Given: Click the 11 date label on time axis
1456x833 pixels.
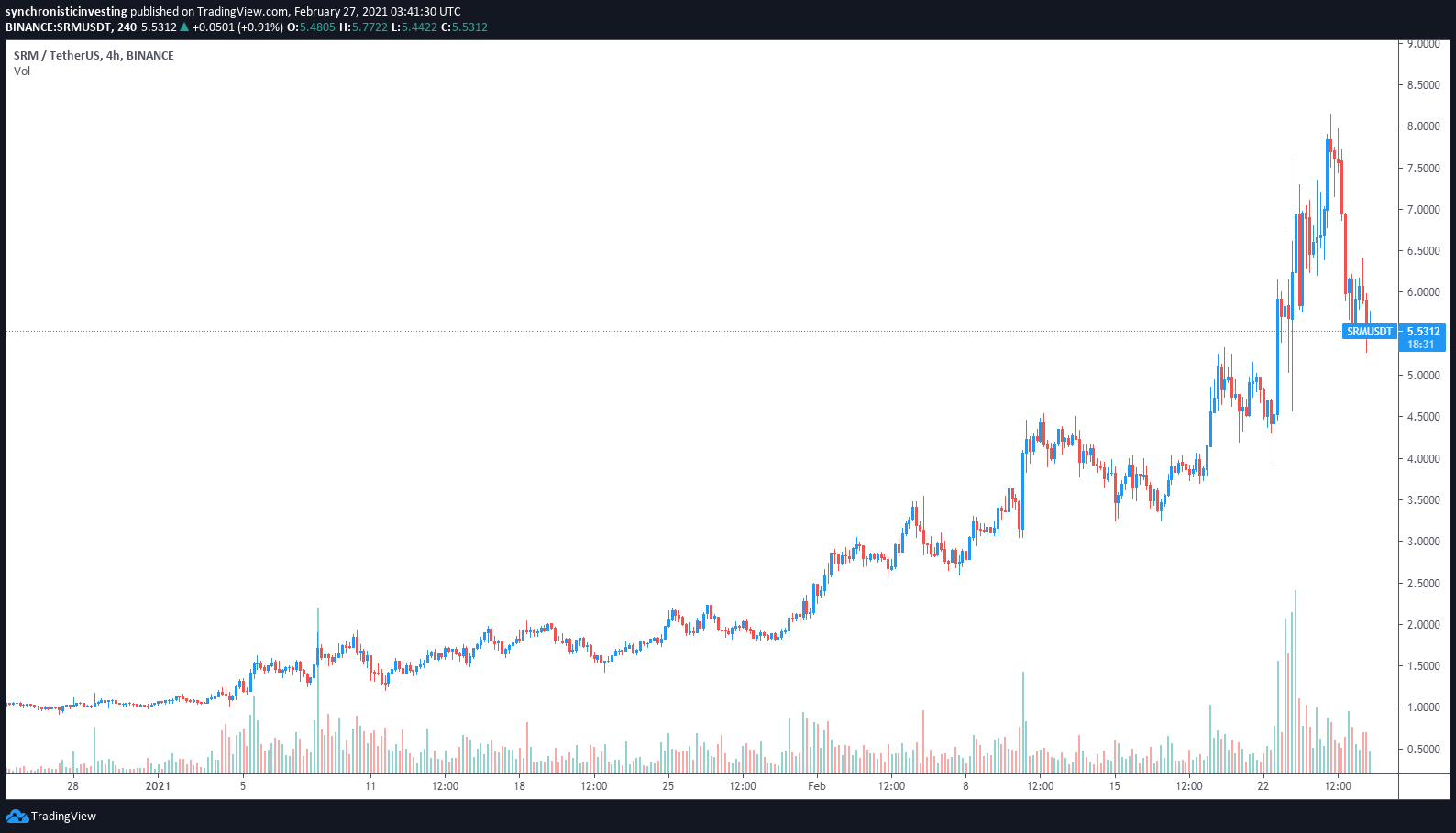Looking at the screenshot, I should click(x=370, y=786).
